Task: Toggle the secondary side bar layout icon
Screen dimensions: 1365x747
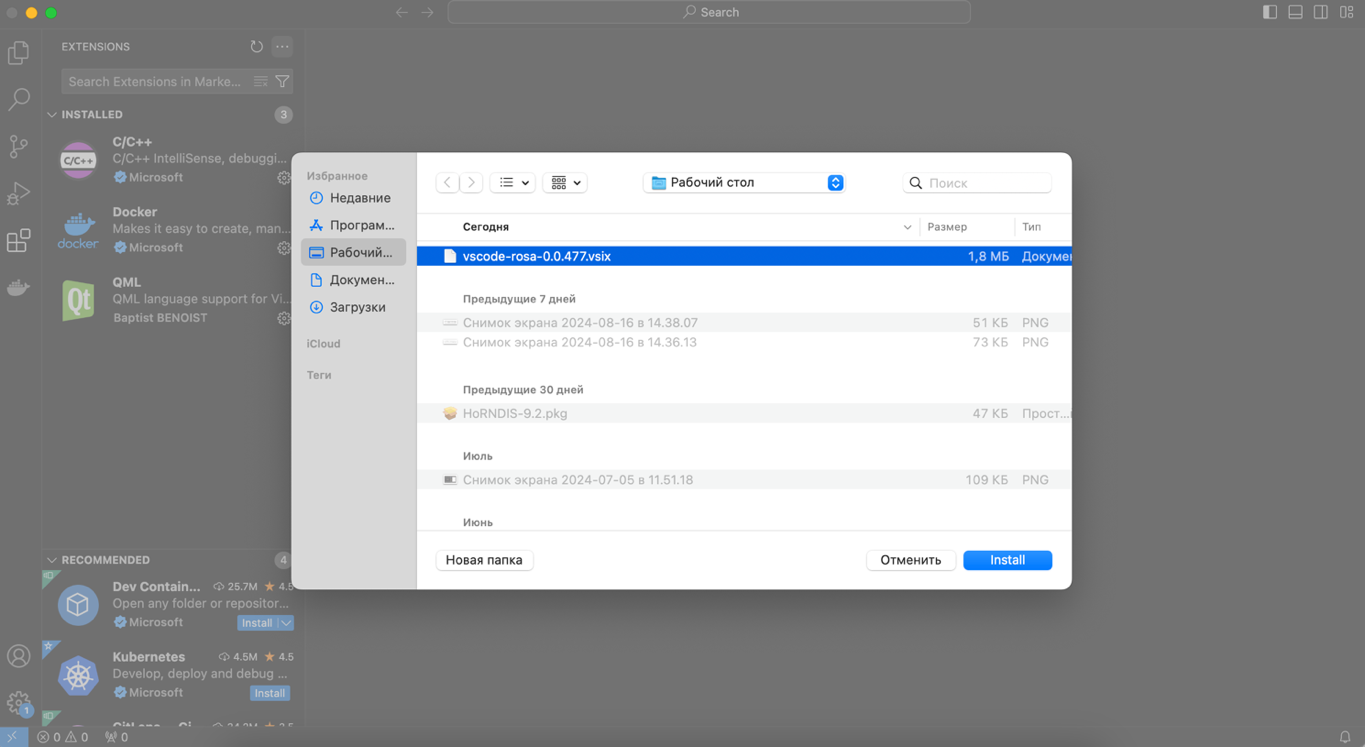Action: [x=1321, y=12]
